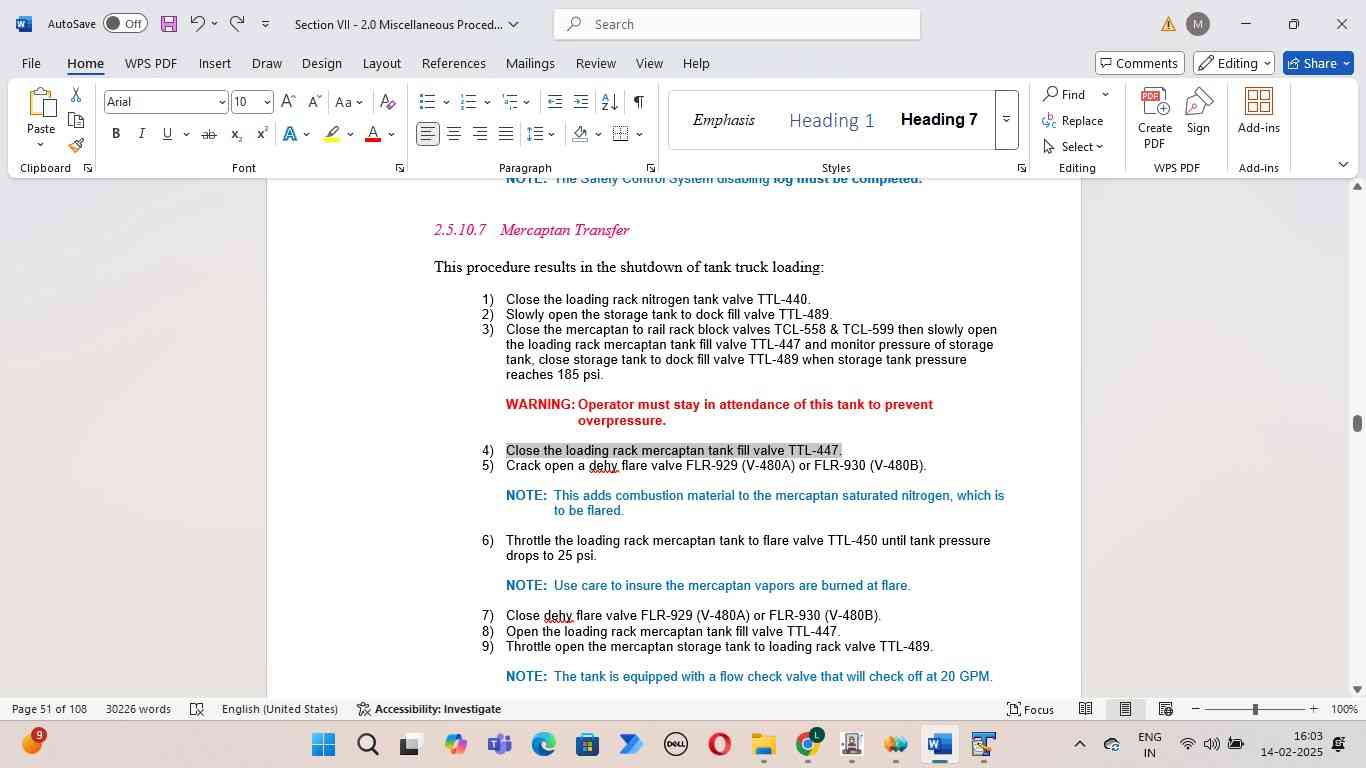Click the Copy icon
This screenshot has height=768, width=1366.
[x=76, y=120]
